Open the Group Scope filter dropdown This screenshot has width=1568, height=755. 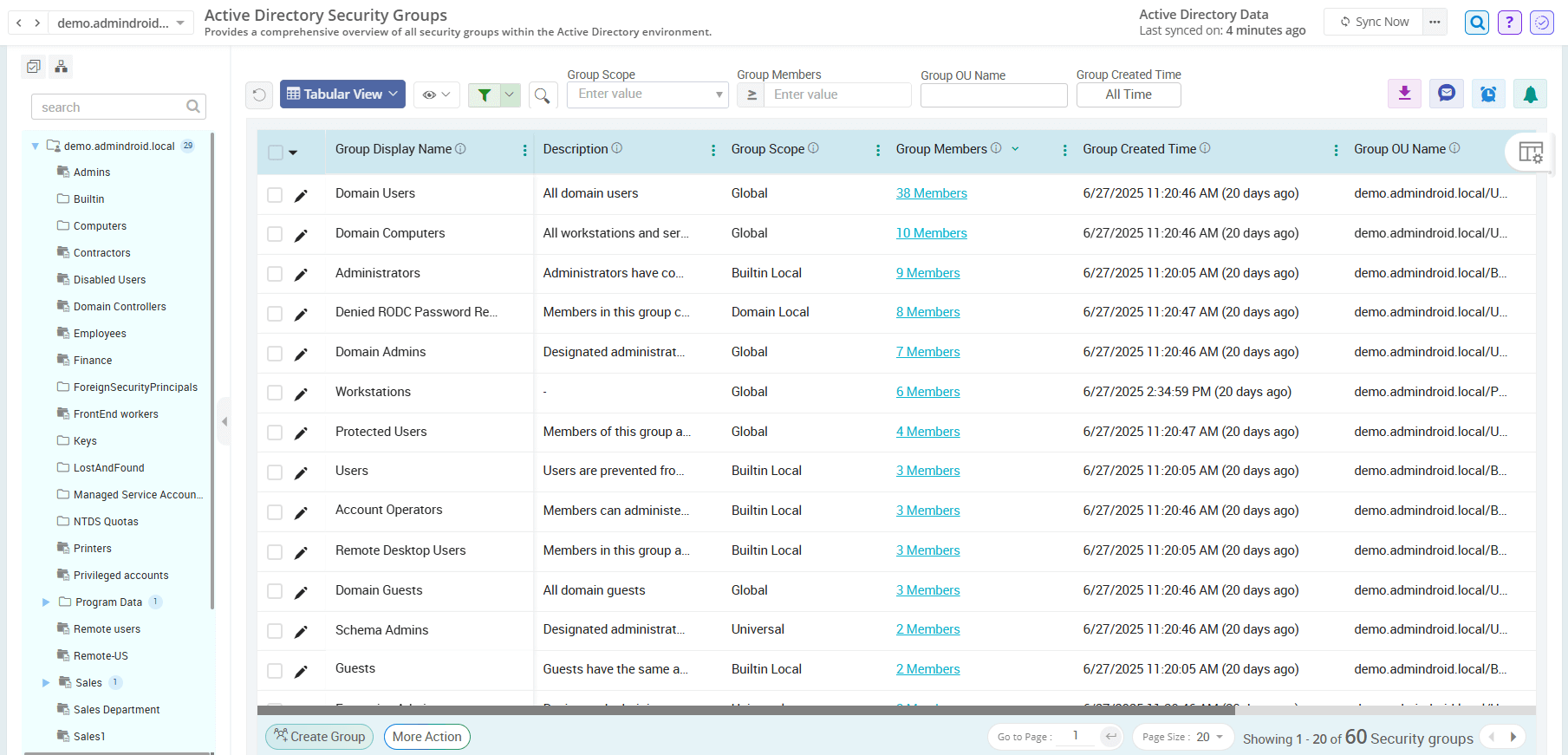point(647,94)
